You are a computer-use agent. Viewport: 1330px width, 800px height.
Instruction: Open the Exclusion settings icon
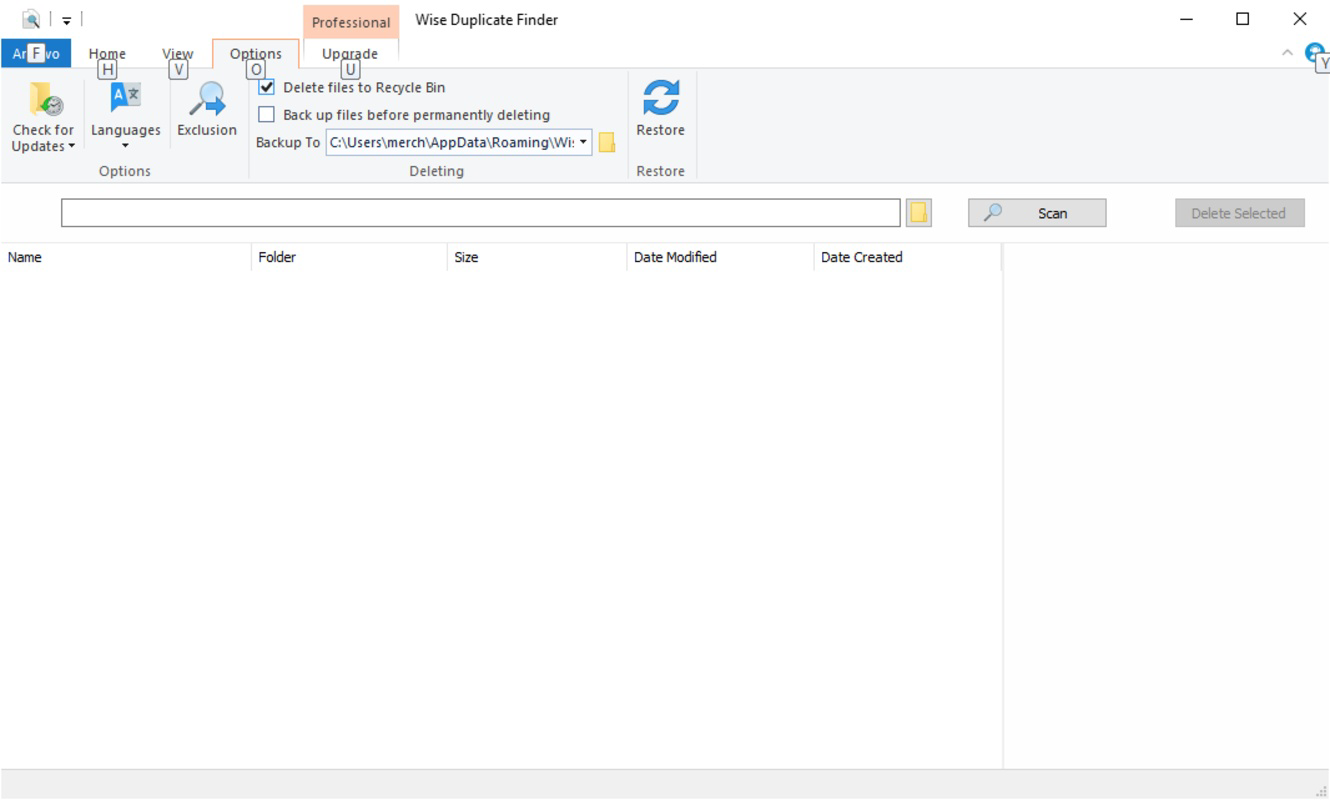point(207,99)
